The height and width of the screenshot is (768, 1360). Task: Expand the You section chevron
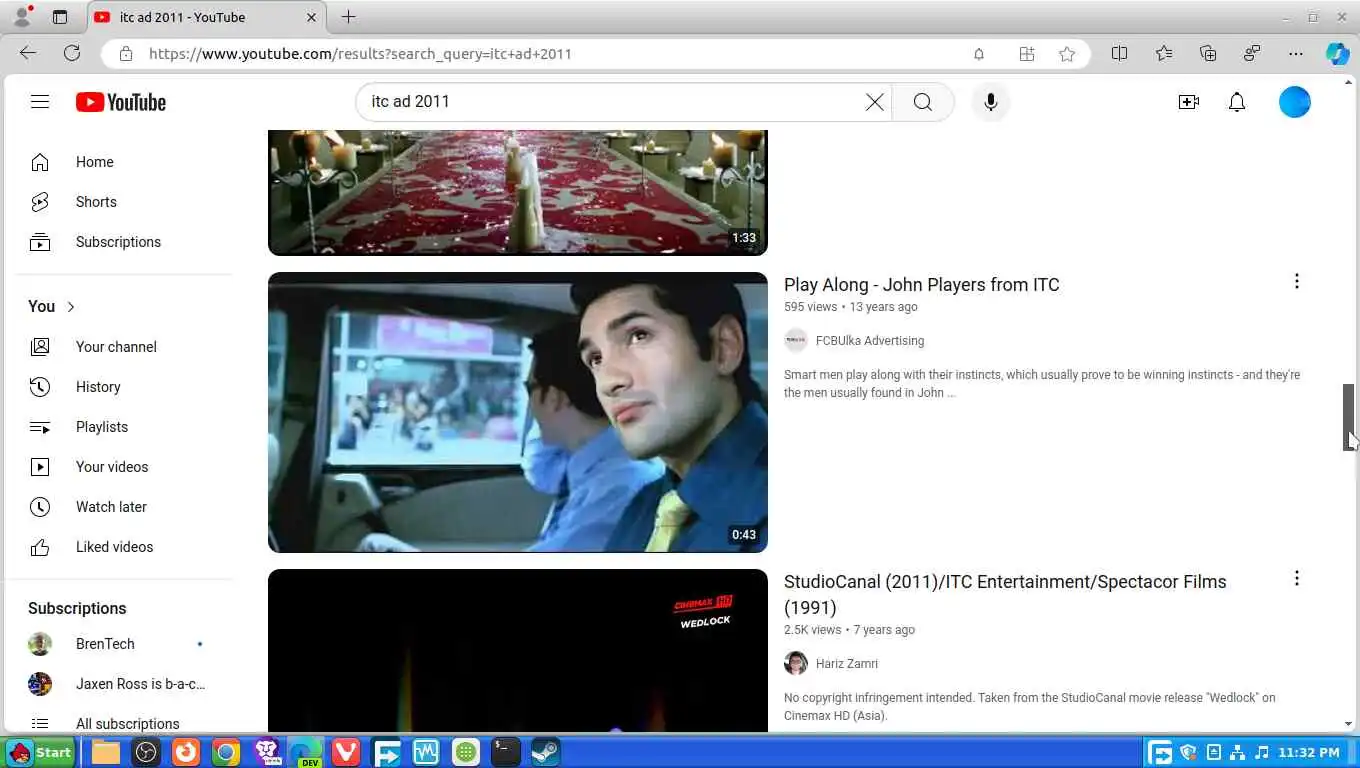coord(71,307)
